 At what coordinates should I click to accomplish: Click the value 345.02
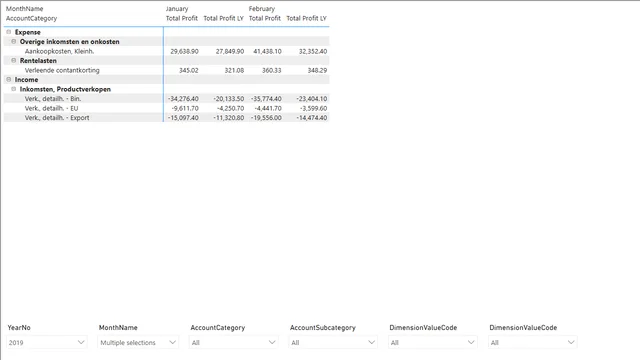[189, 70]
